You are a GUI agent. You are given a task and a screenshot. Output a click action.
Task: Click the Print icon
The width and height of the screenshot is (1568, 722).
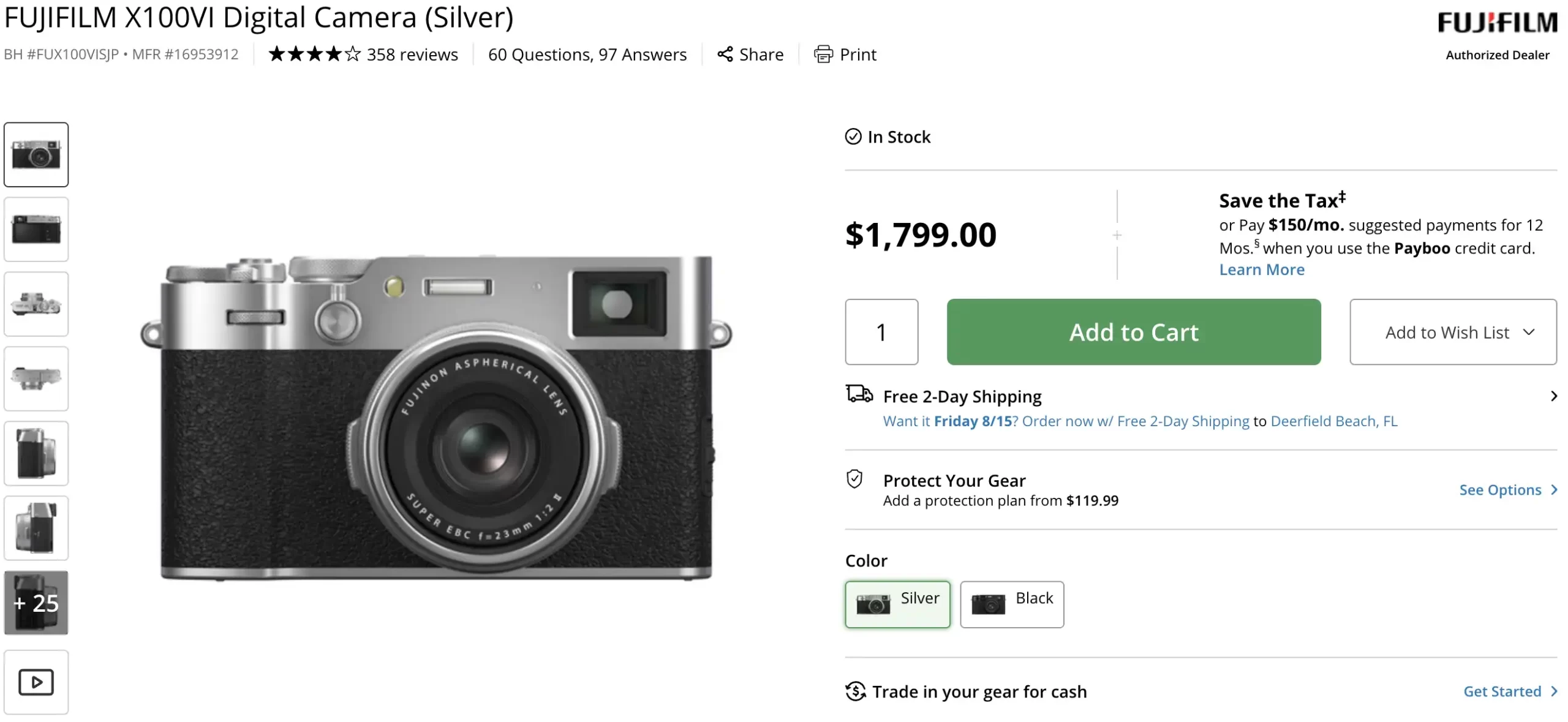pyautogui.click(x=824, y=54)
